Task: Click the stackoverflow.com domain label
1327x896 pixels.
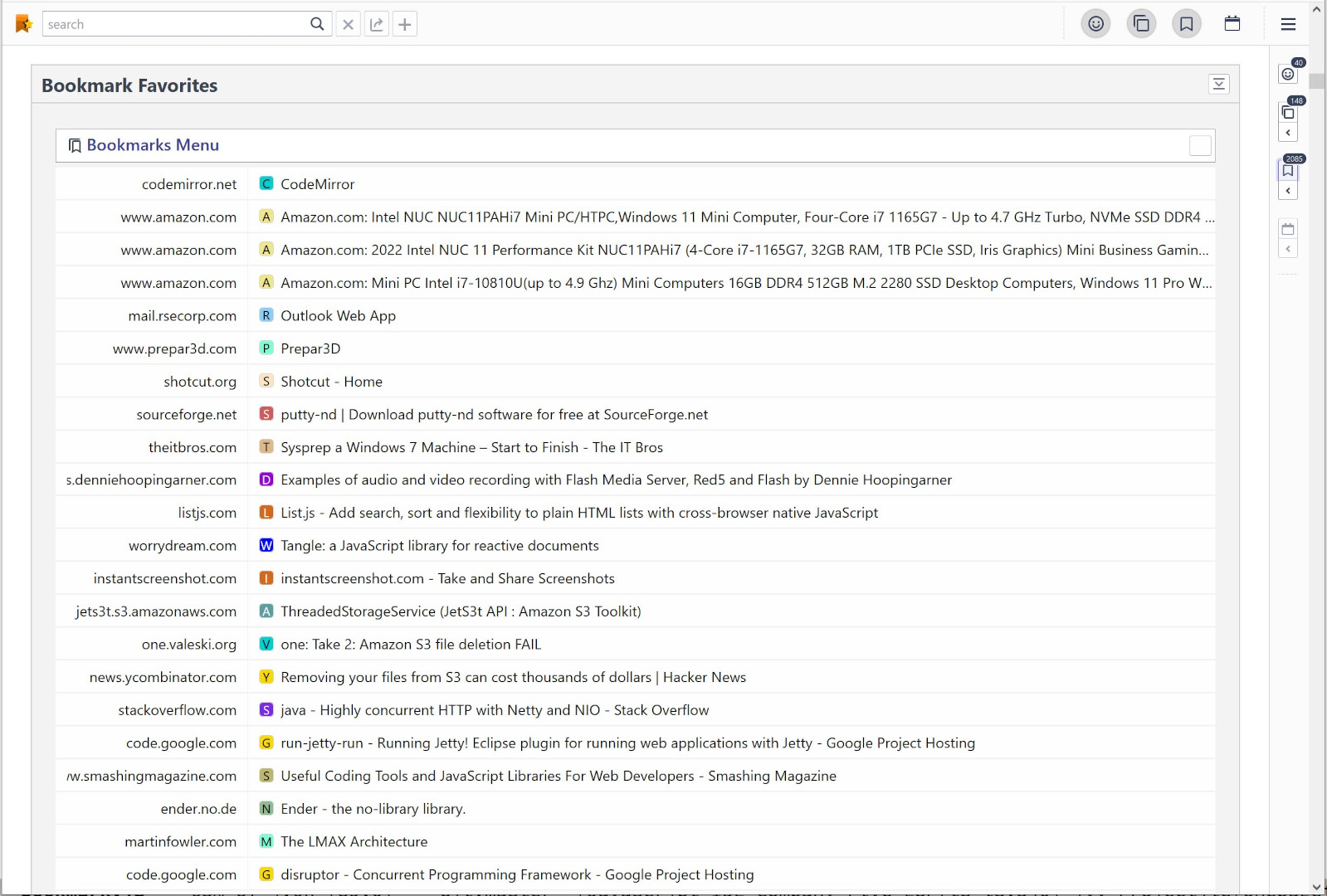Action: point(177,710)
